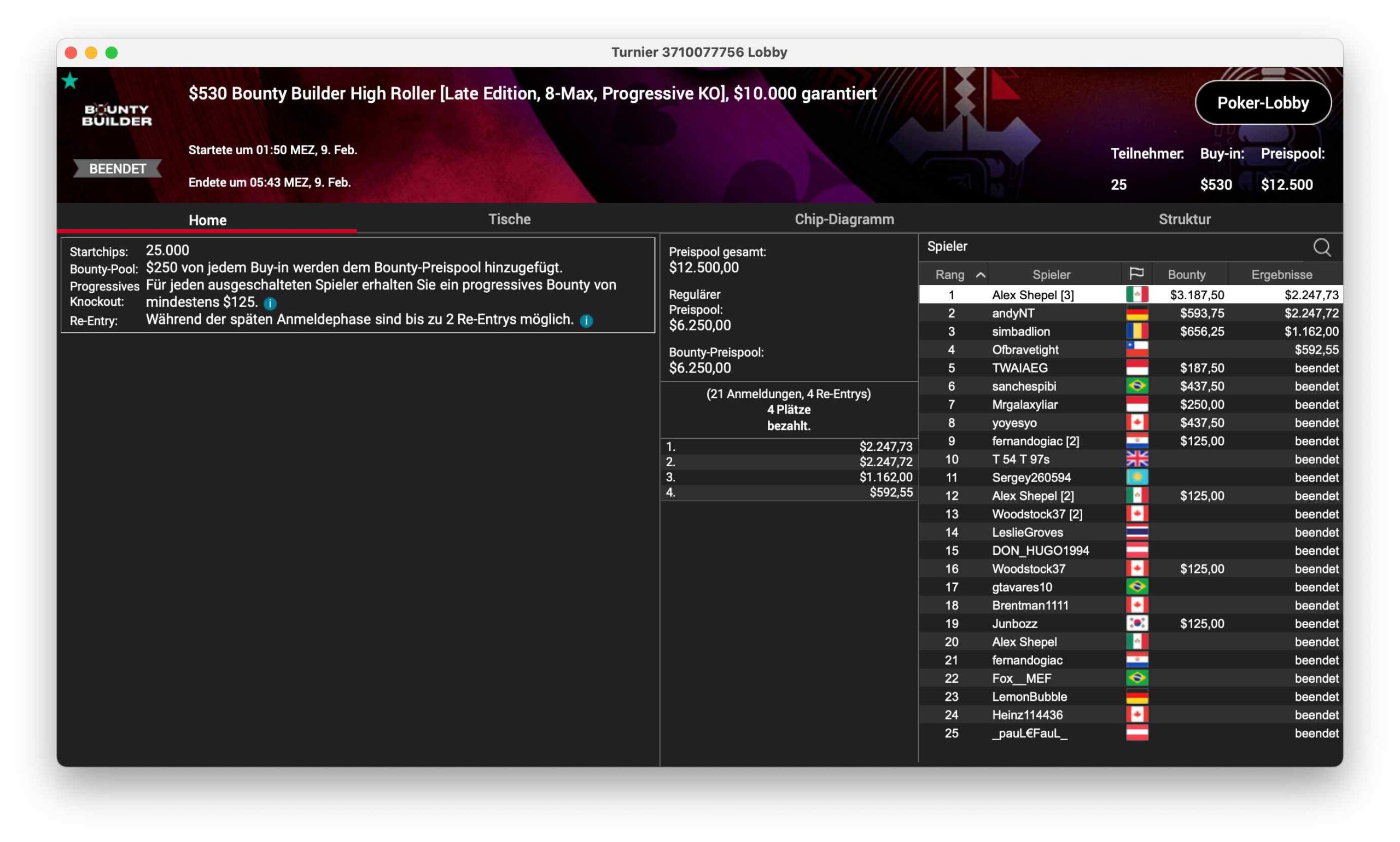Sort by Ergebnisse column header
This screenshot has width=1400, height=842.
tap(1281, 275)
